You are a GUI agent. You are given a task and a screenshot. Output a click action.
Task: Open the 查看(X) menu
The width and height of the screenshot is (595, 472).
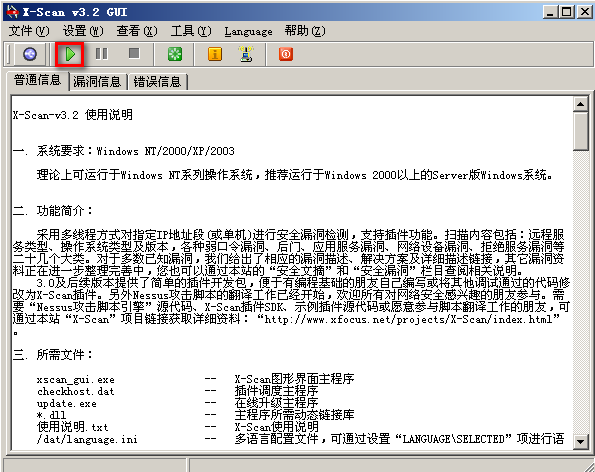point(137,31)
